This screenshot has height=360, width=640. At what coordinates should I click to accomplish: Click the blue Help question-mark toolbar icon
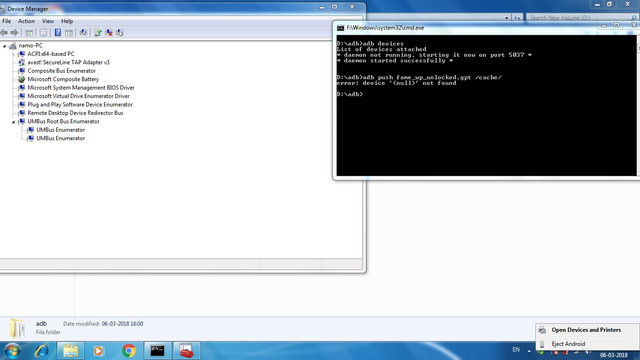[x=58, y=33]
